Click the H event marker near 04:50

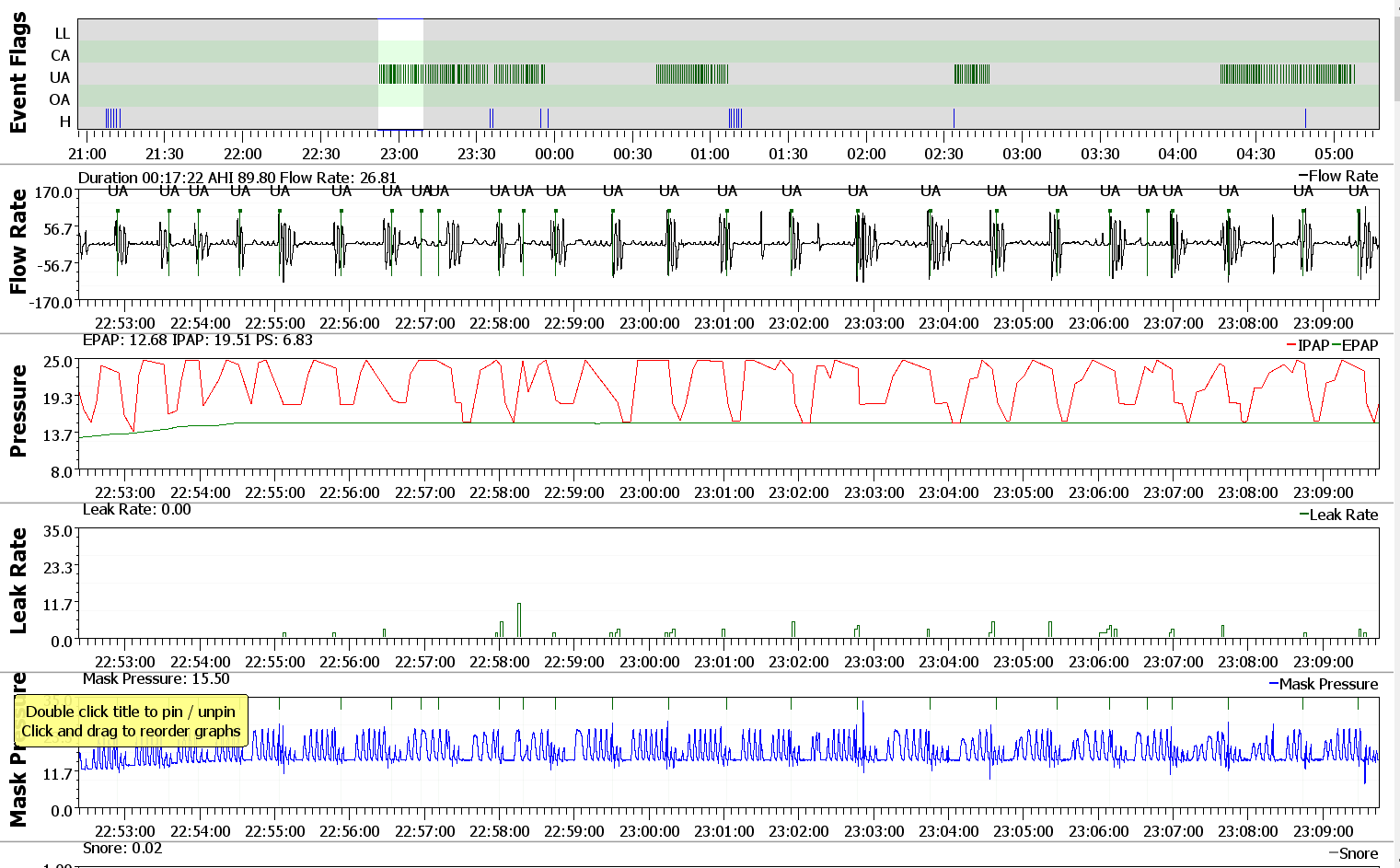pos(1305,118)
